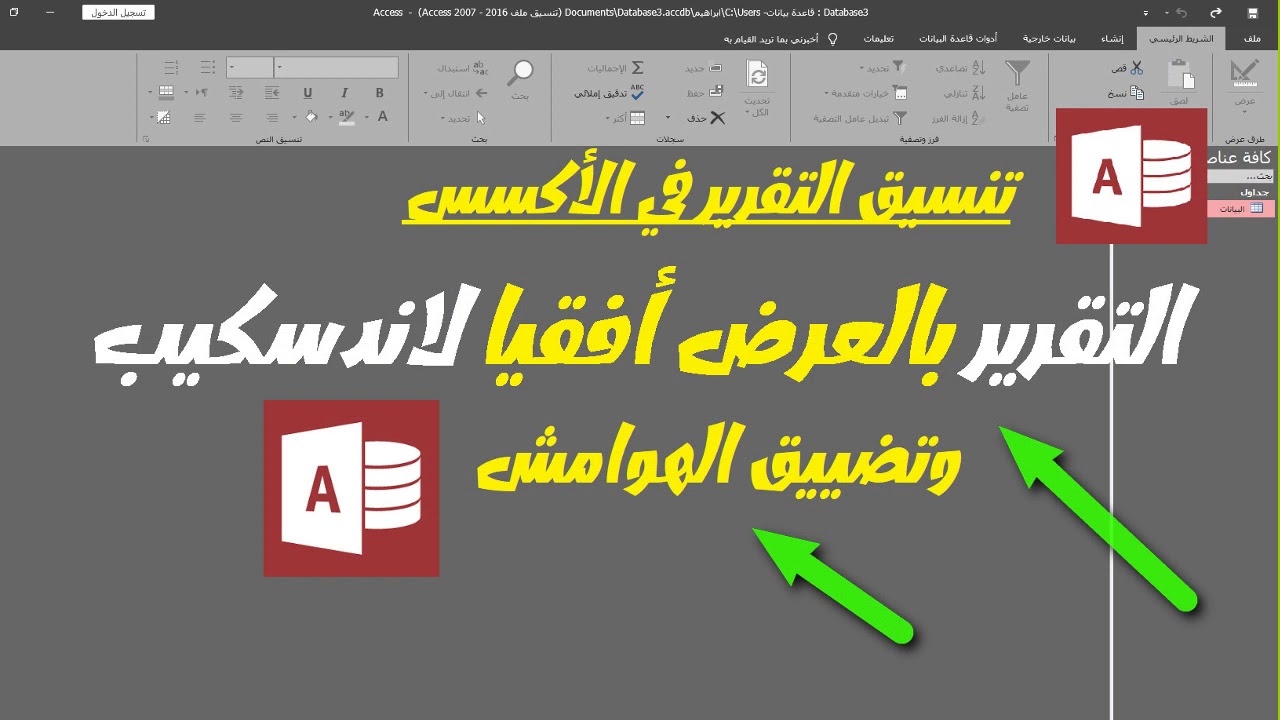Image resolution: width=1280 pixels, height=720 pixels.
Task: Open انتقال إلى (Go To) dropdown
Action: point(456,93)
